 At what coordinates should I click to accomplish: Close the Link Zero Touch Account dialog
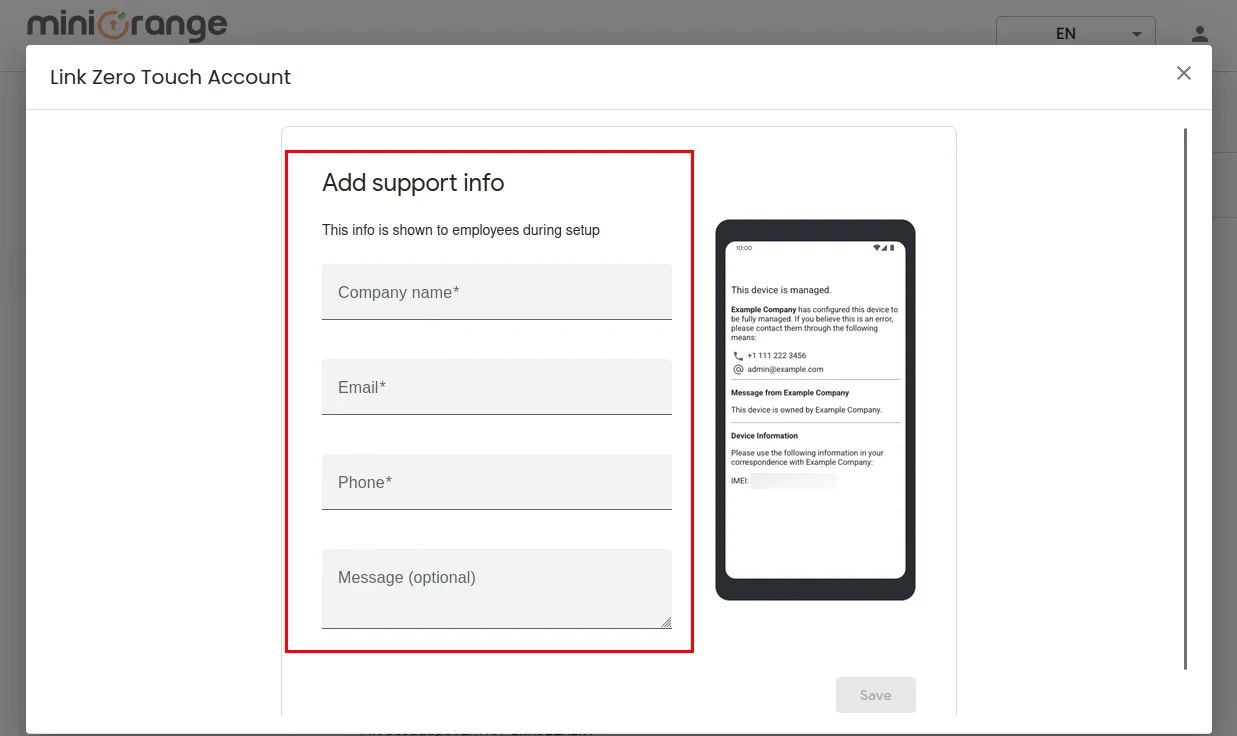coord(1183,73)
